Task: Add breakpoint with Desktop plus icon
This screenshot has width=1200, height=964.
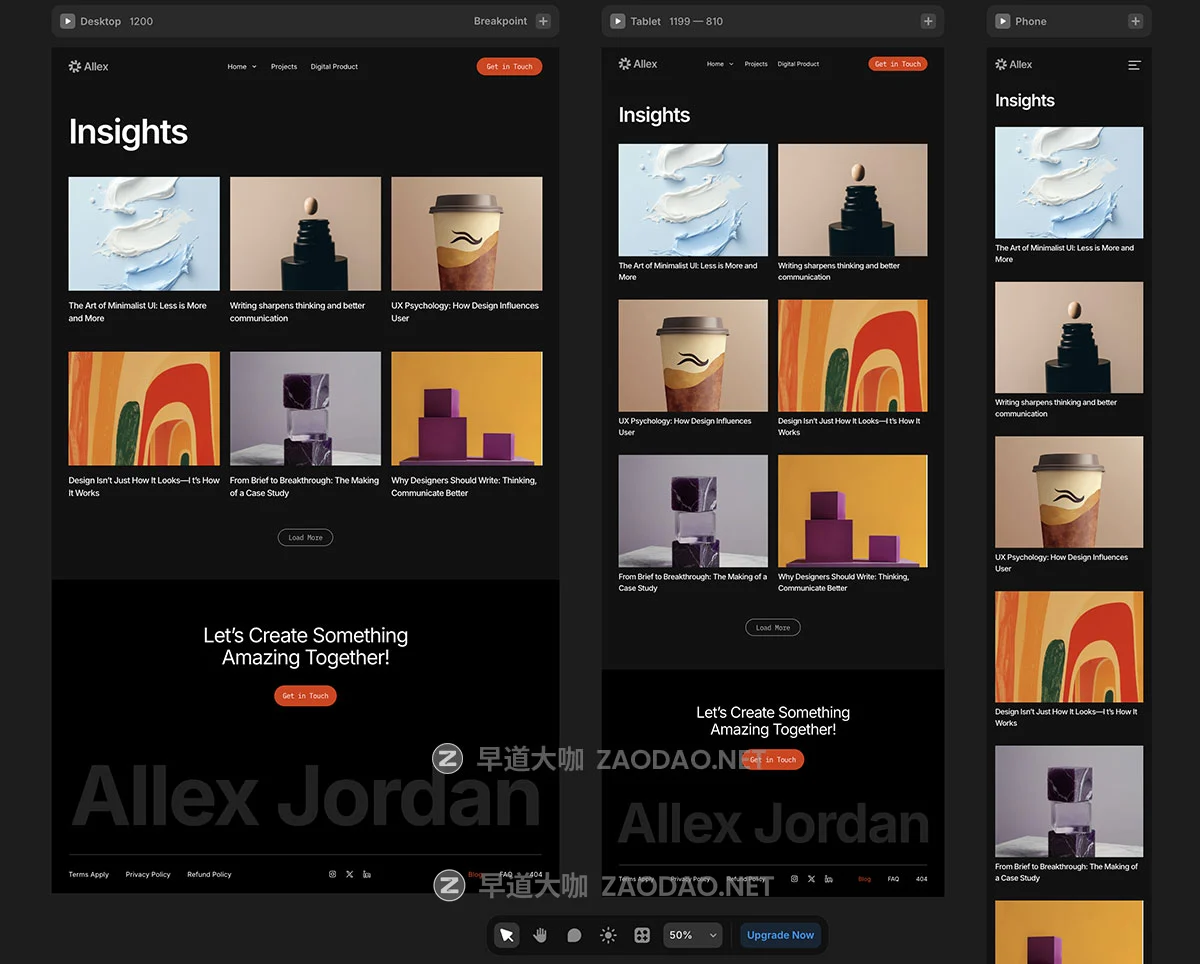Action: tap(542, 21)
